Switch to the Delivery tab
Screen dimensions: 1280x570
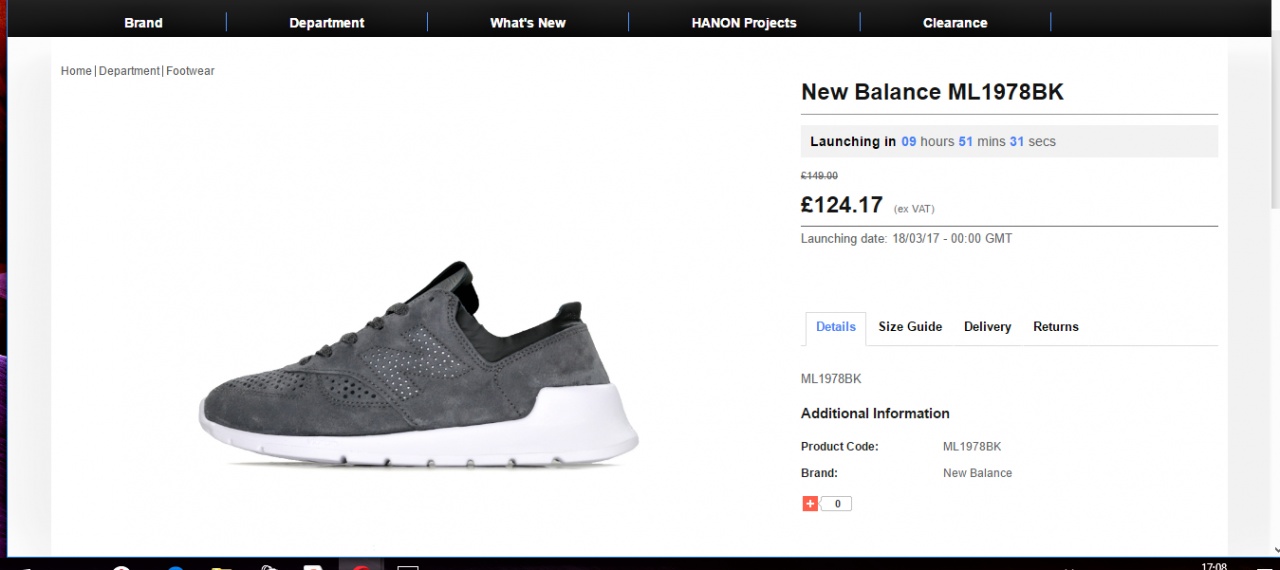[987, 327]
